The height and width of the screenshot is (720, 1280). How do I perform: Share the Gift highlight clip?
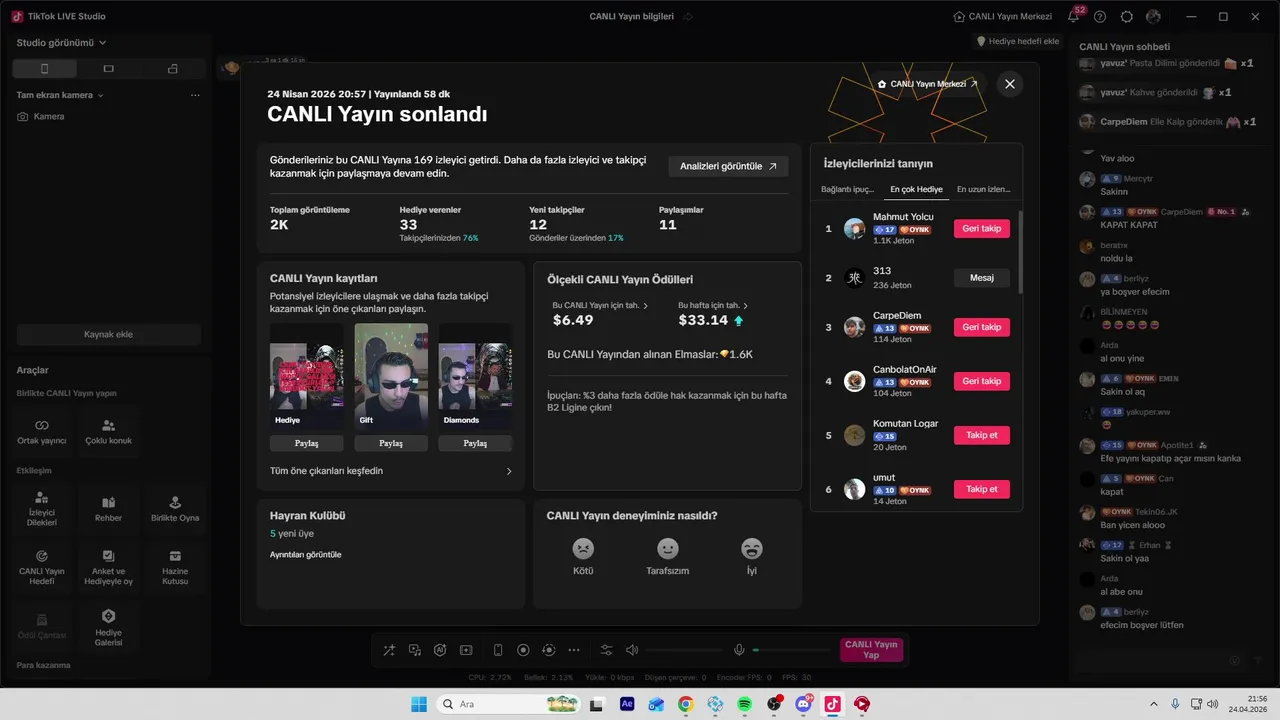[x=391, y=443]
